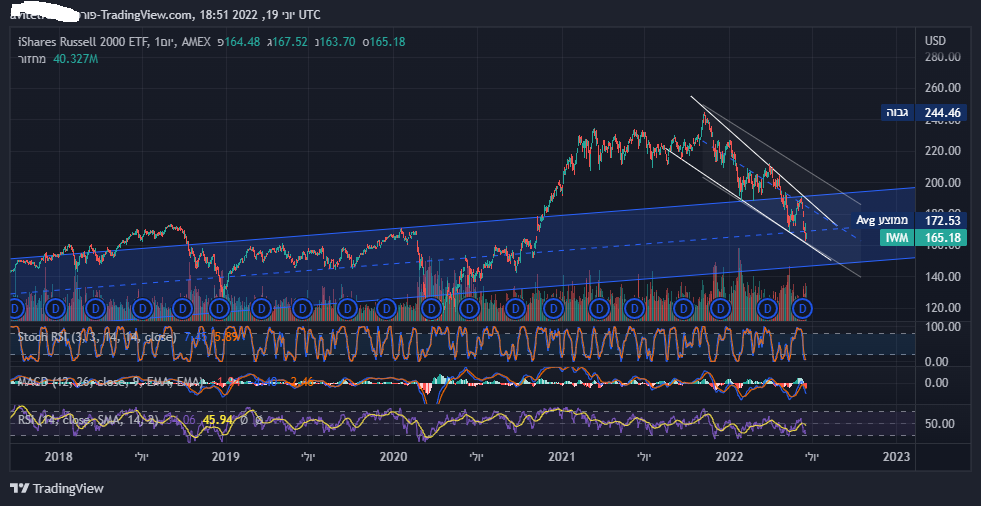Click the 140.00 price axis label
Viewport: 981px width, 506px height.
(943, 276)
